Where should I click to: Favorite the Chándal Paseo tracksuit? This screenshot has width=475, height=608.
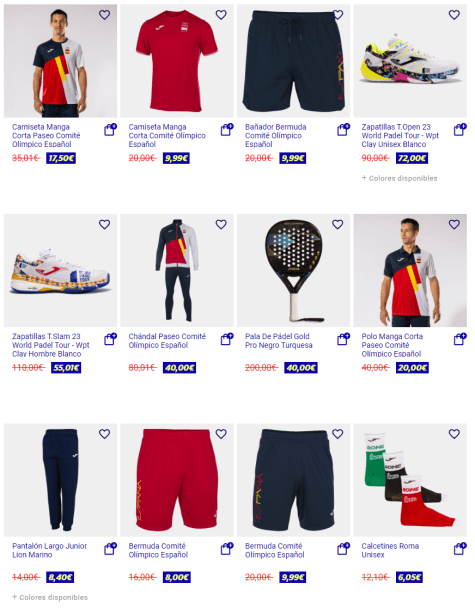click(221, 224)
